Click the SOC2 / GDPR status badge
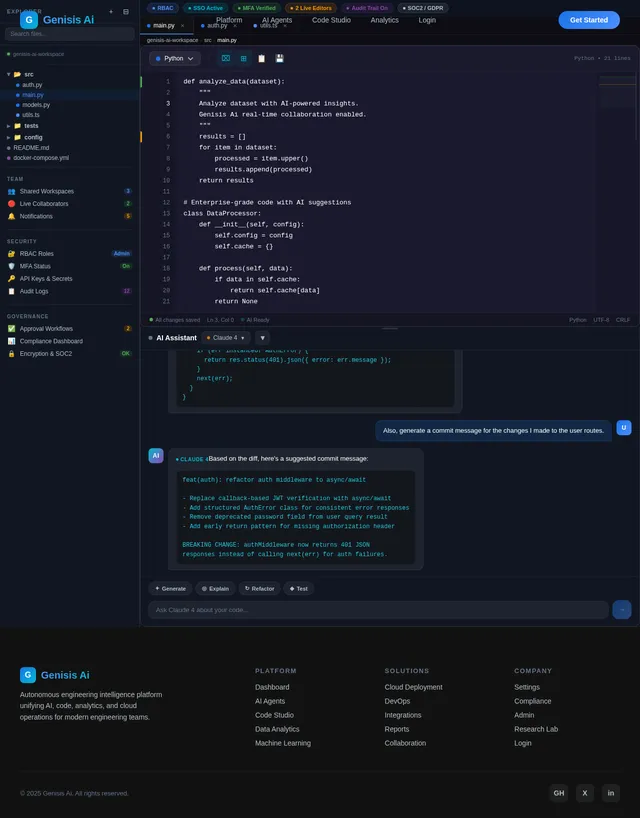 (x=422, y=8)
